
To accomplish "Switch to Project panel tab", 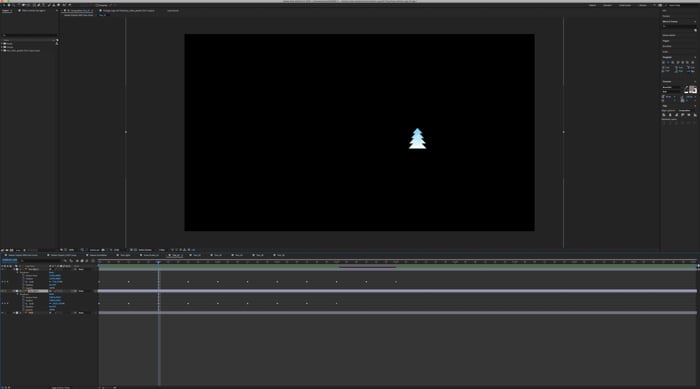I will [x=6, y=10].
